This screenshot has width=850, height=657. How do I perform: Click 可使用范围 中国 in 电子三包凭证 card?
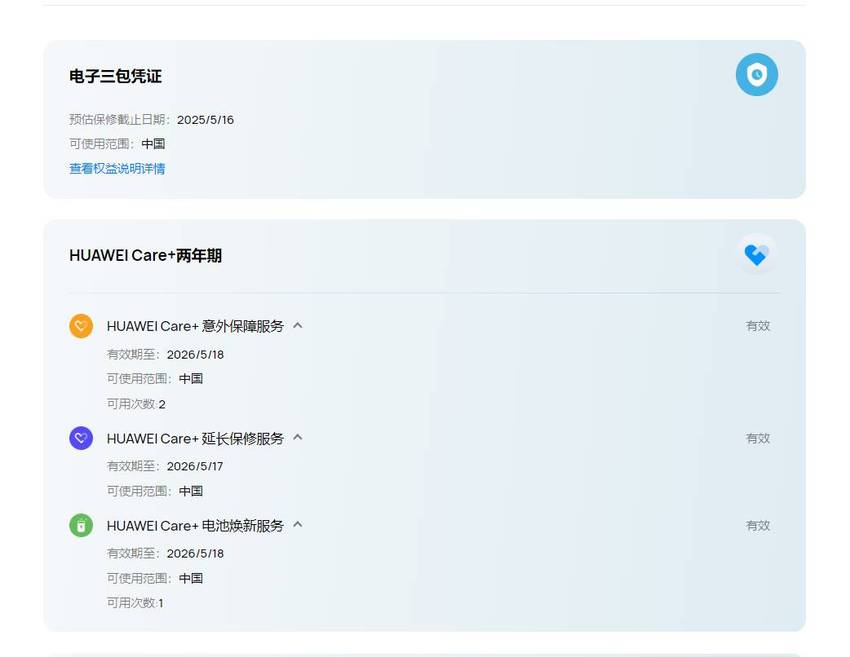117,144
